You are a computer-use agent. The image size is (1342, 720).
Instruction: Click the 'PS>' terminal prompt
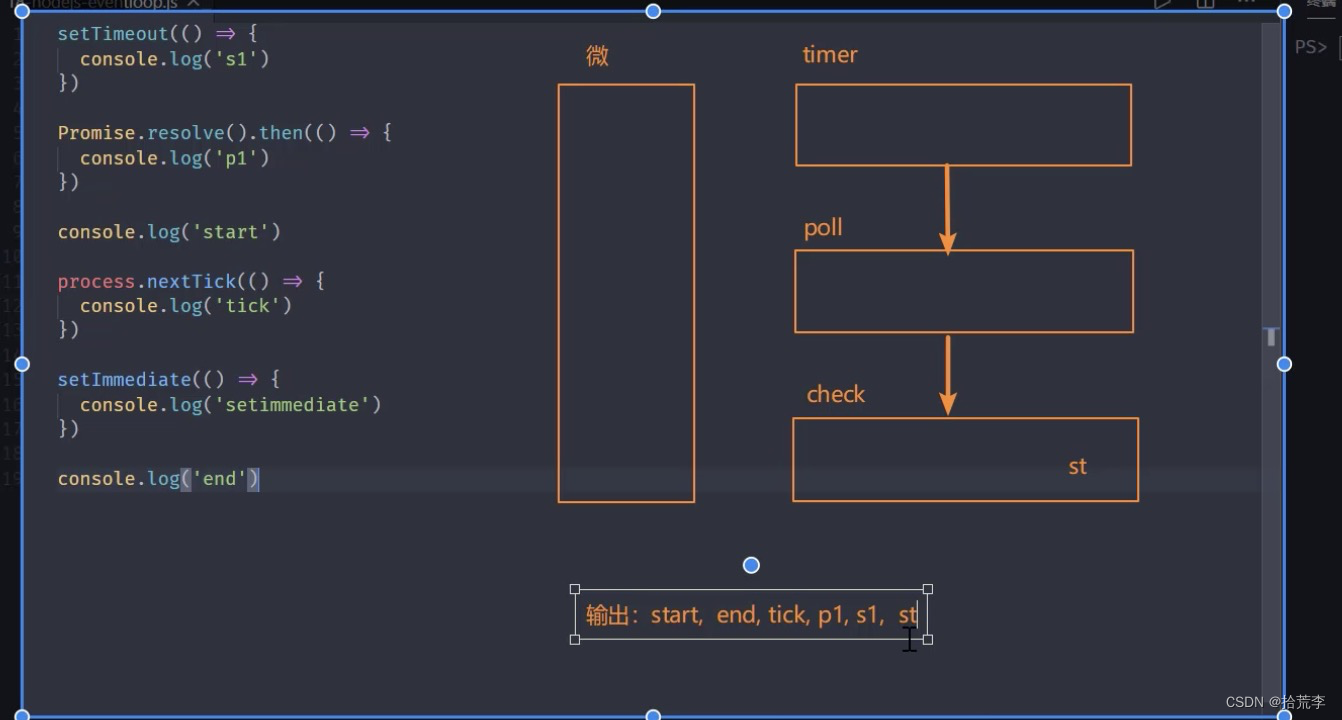tap(1311, 46)
